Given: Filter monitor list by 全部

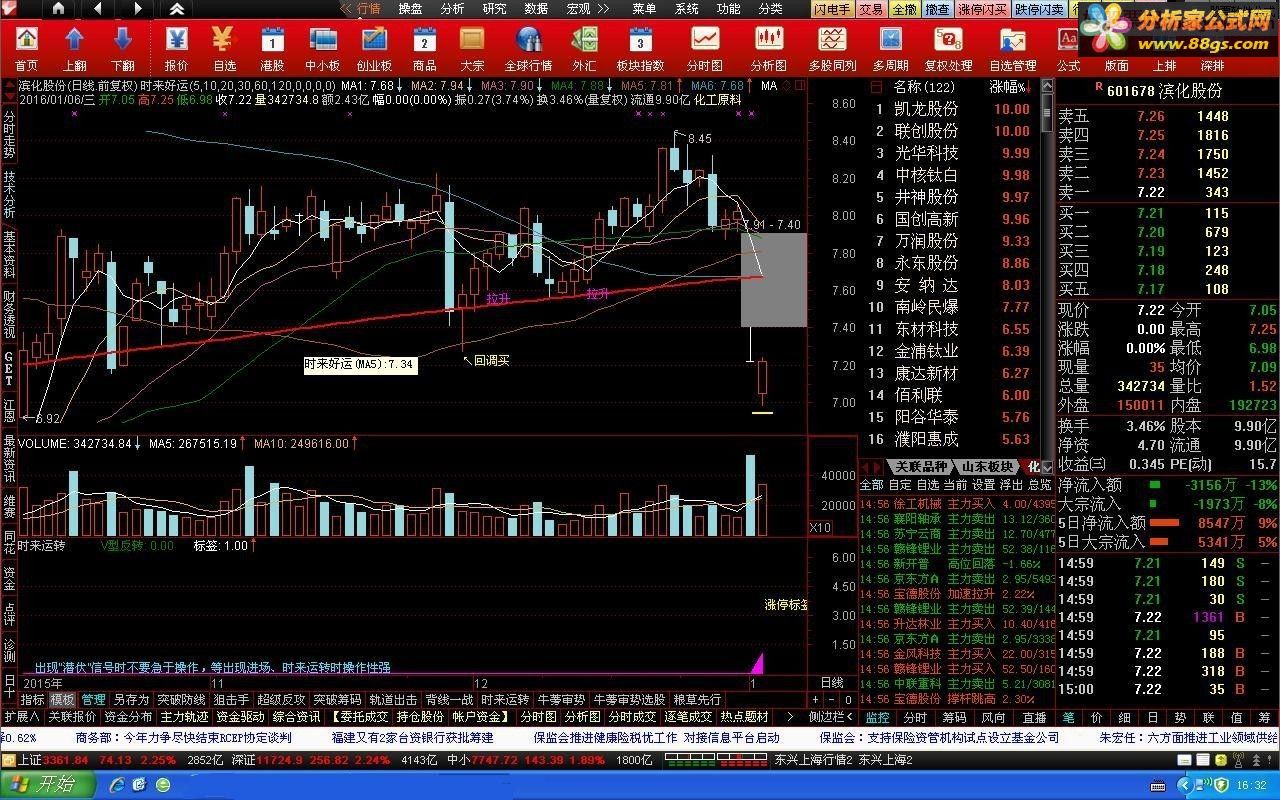Looking at the screenshot, I should tap(872, 484).
